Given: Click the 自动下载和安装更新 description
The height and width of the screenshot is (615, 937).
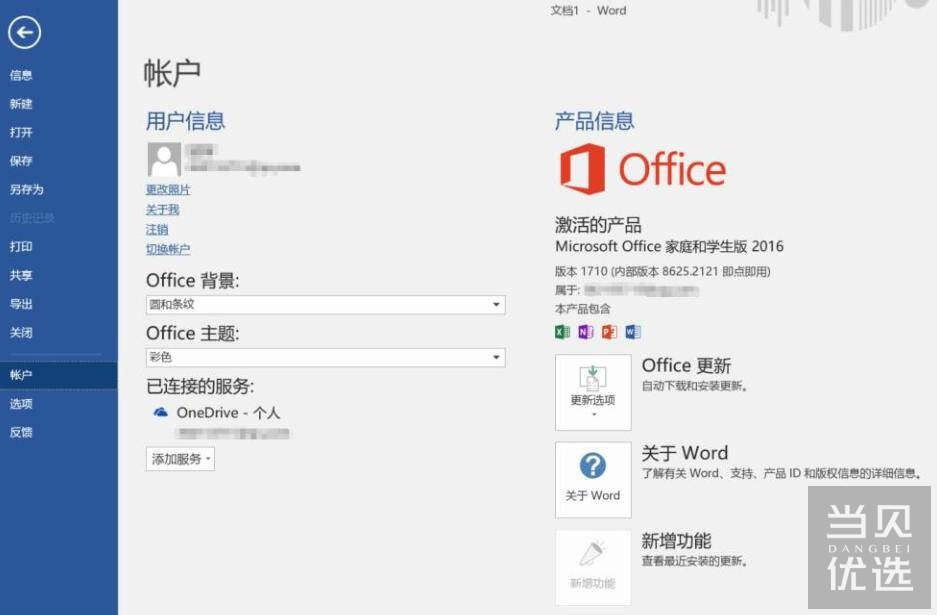Looking at the screenshot, I should pyautogui.click(x=695, y=386).
